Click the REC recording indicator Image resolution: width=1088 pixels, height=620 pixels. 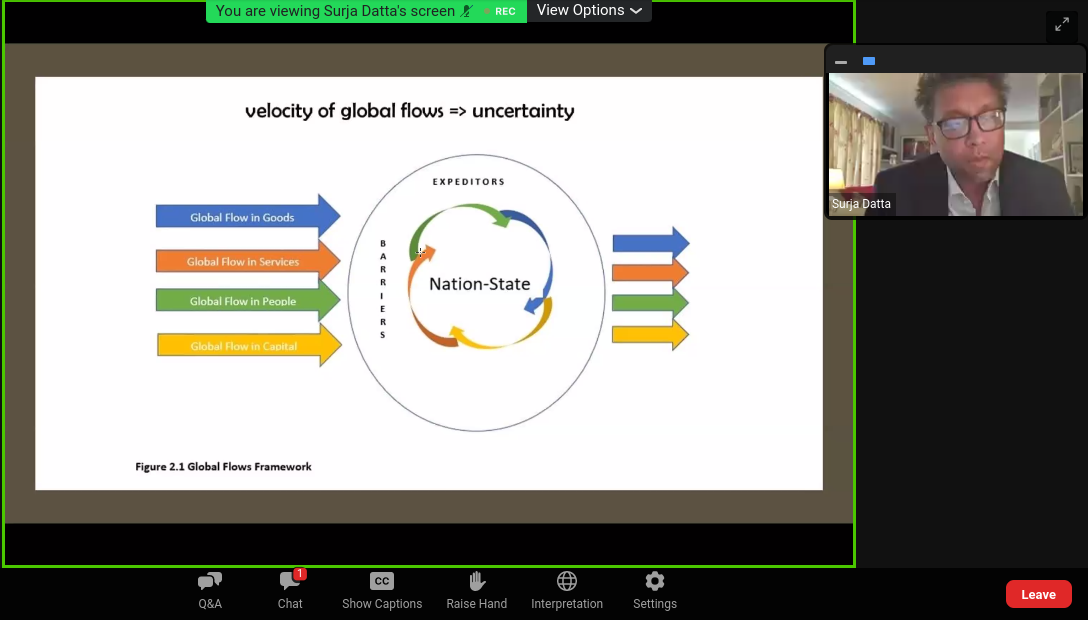504,11
